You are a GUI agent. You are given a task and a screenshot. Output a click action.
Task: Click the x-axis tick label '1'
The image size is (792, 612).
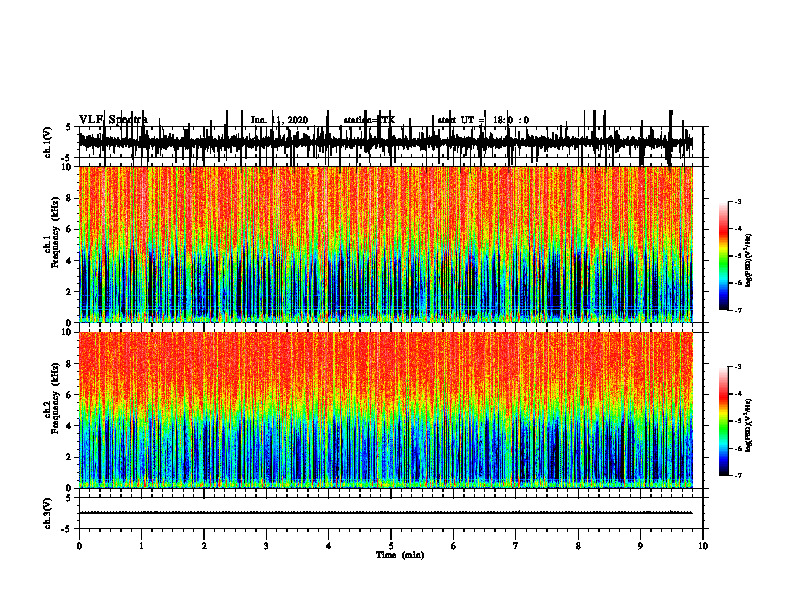click(x=141, y=546)
